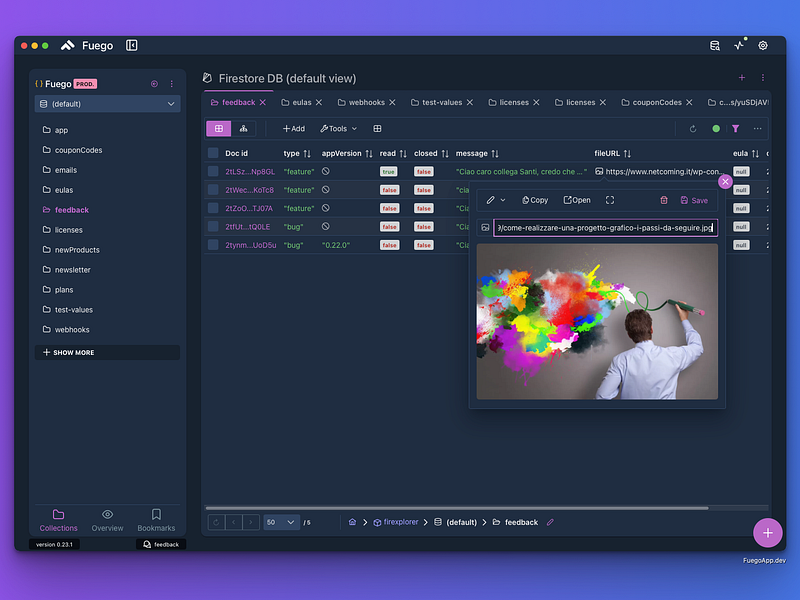Switch to the couponCodes tab
This screenshot has width=800, height=600.
(x=657, y=102)
